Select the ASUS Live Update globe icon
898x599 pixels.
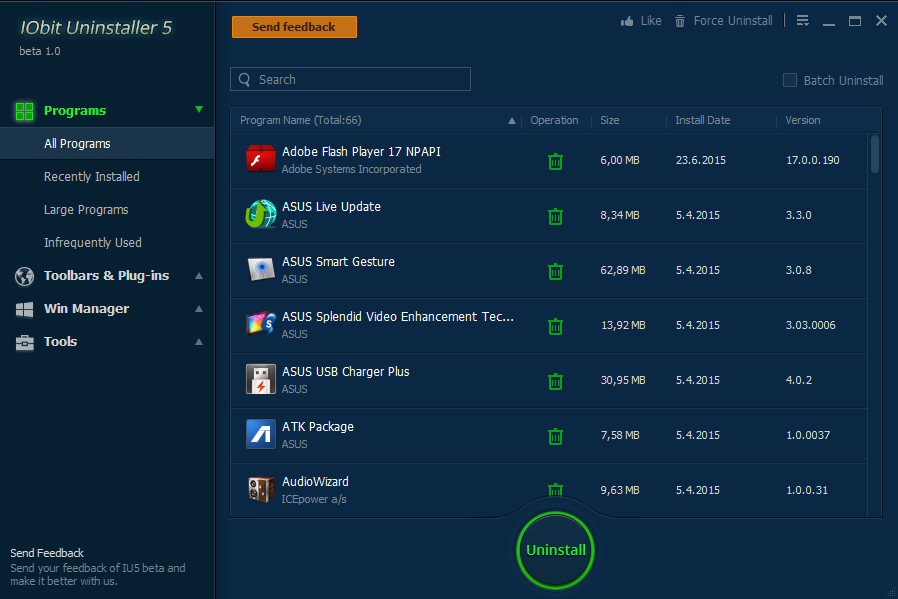click(x=261, y=214)
